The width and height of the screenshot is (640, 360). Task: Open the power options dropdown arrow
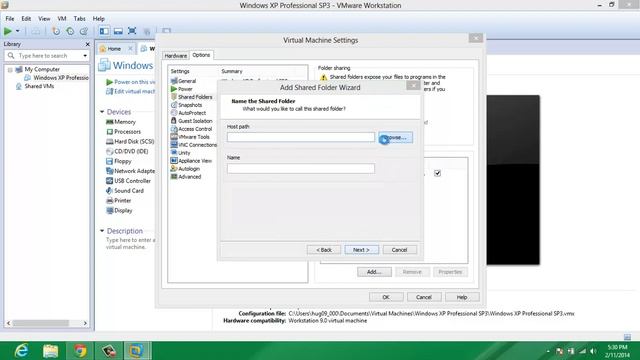tap(18, 31)
